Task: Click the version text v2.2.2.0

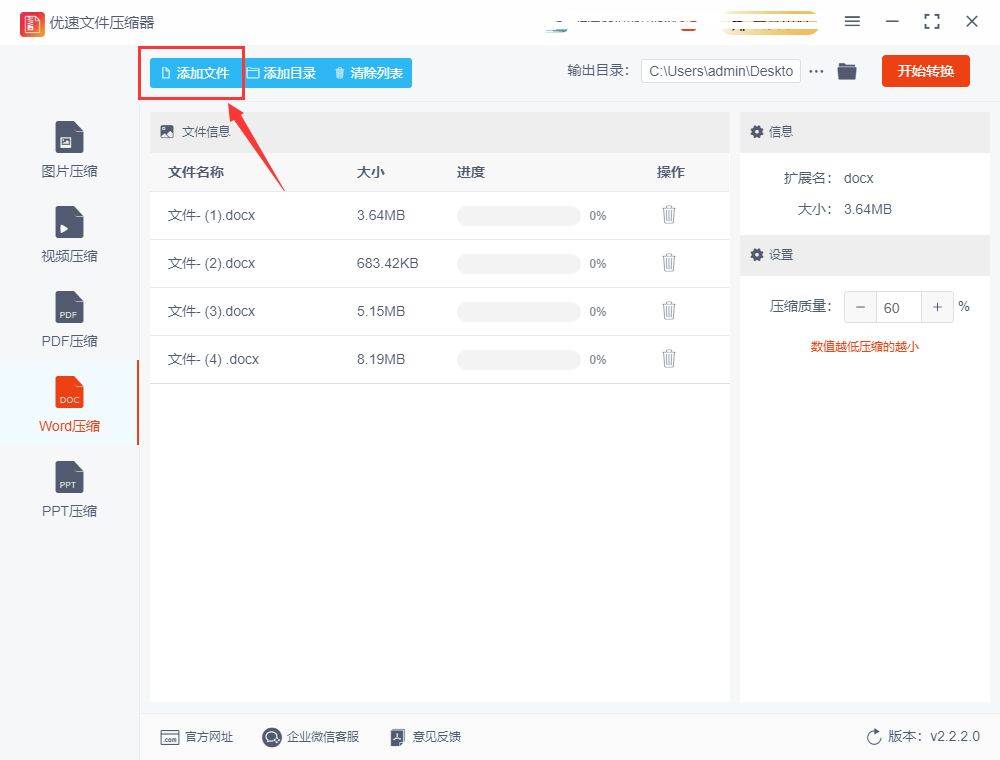Action: tap(954, 737)
